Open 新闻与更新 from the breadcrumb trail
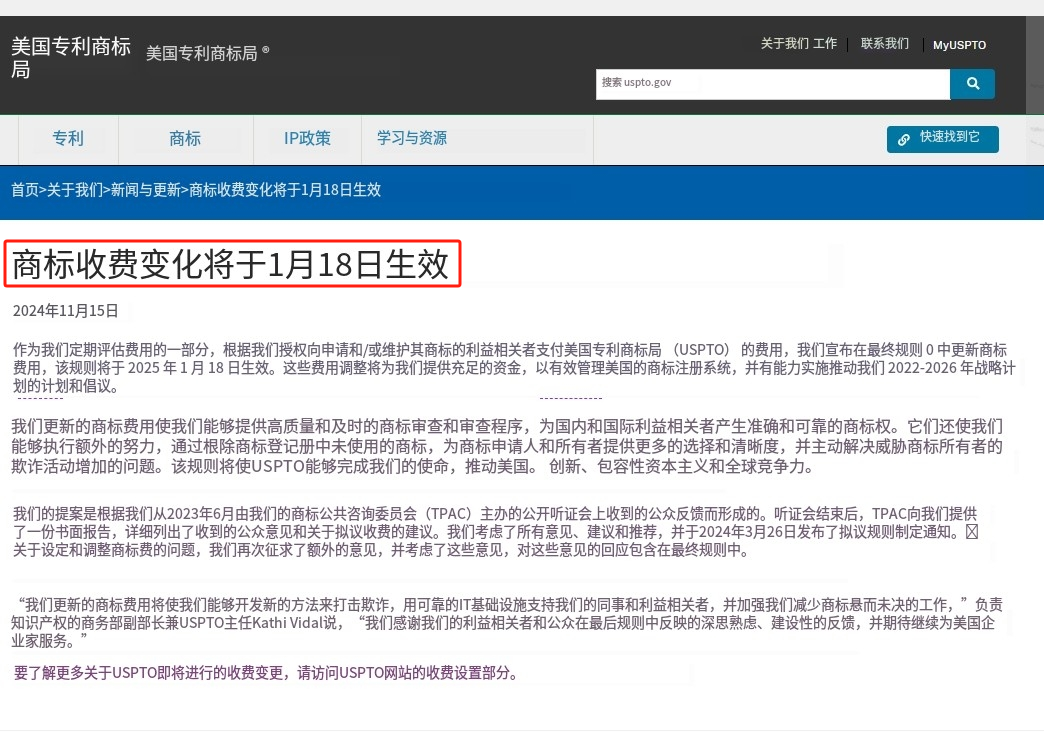1044x733 pixels. coord(145,190)
